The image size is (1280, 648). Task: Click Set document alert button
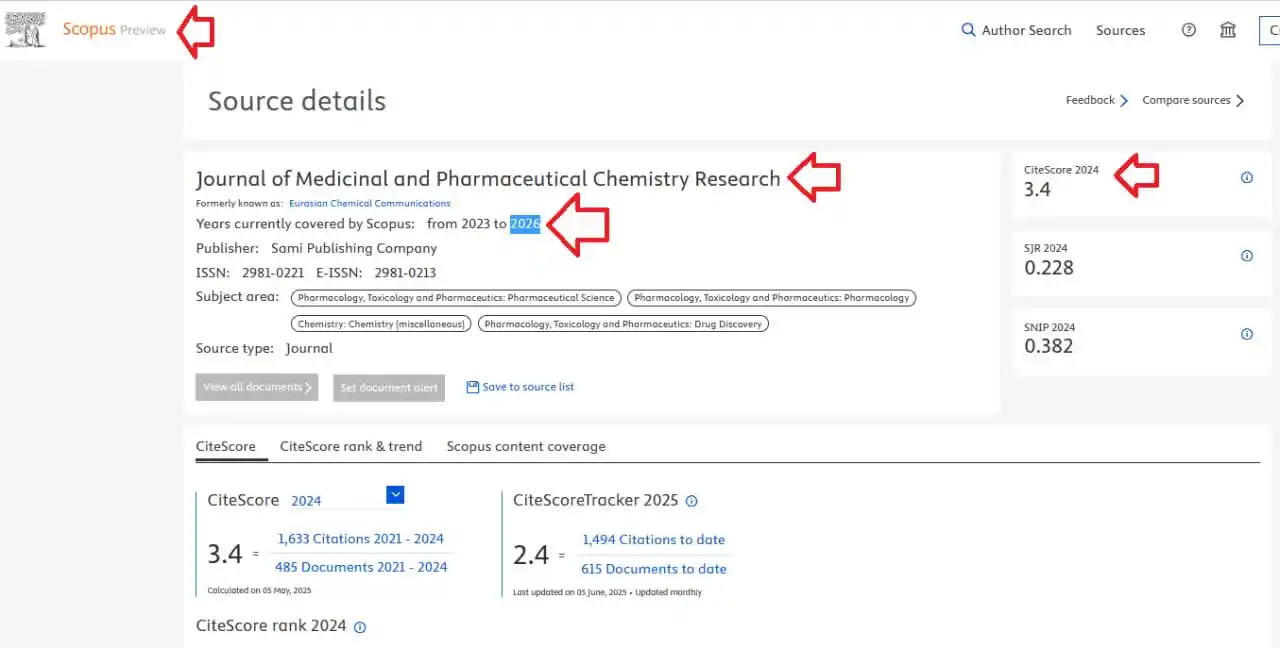tap(389, 387)
